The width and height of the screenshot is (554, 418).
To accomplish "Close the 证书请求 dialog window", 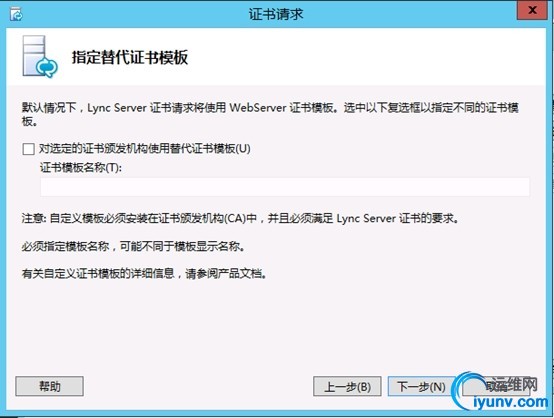I will (x=532, y=10).
